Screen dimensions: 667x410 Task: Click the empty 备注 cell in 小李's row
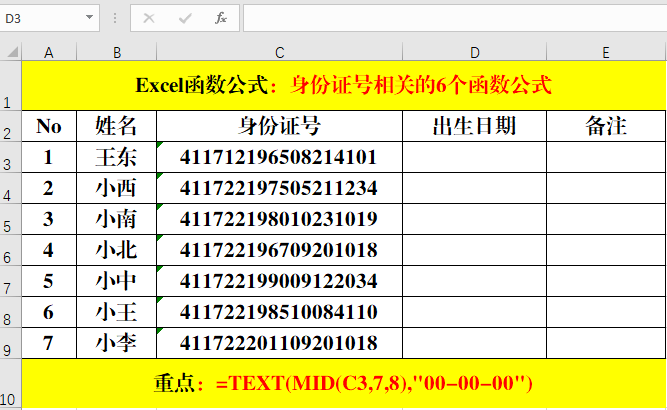click(x=606, y=344)
